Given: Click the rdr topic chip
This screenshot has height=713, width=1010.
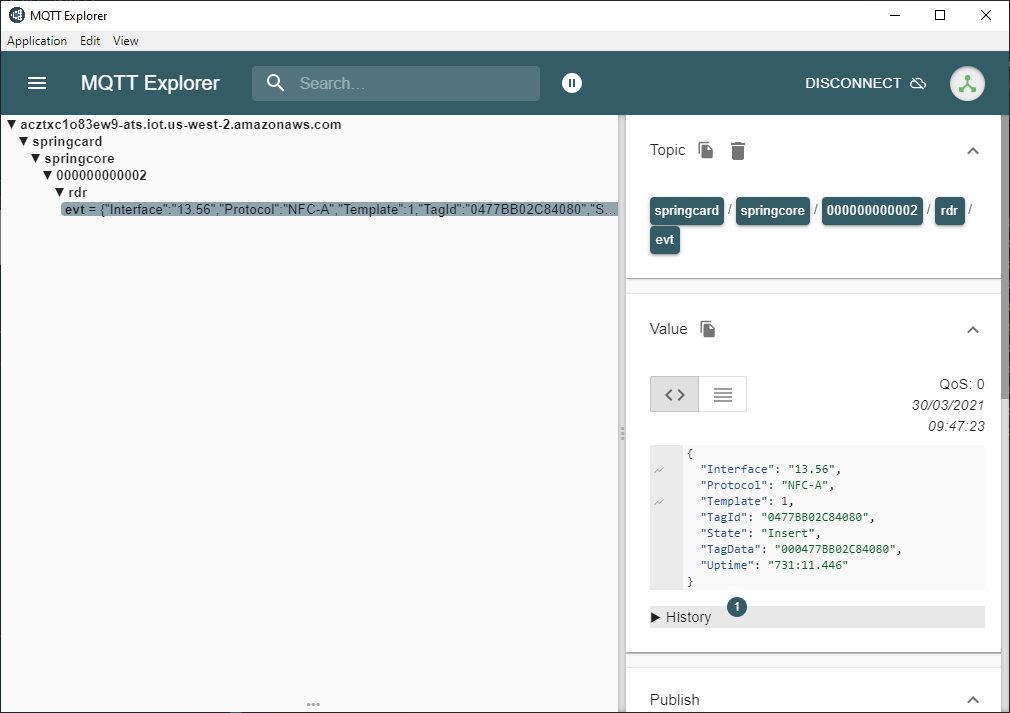Looking at the screenshot, I should point(949,211).
